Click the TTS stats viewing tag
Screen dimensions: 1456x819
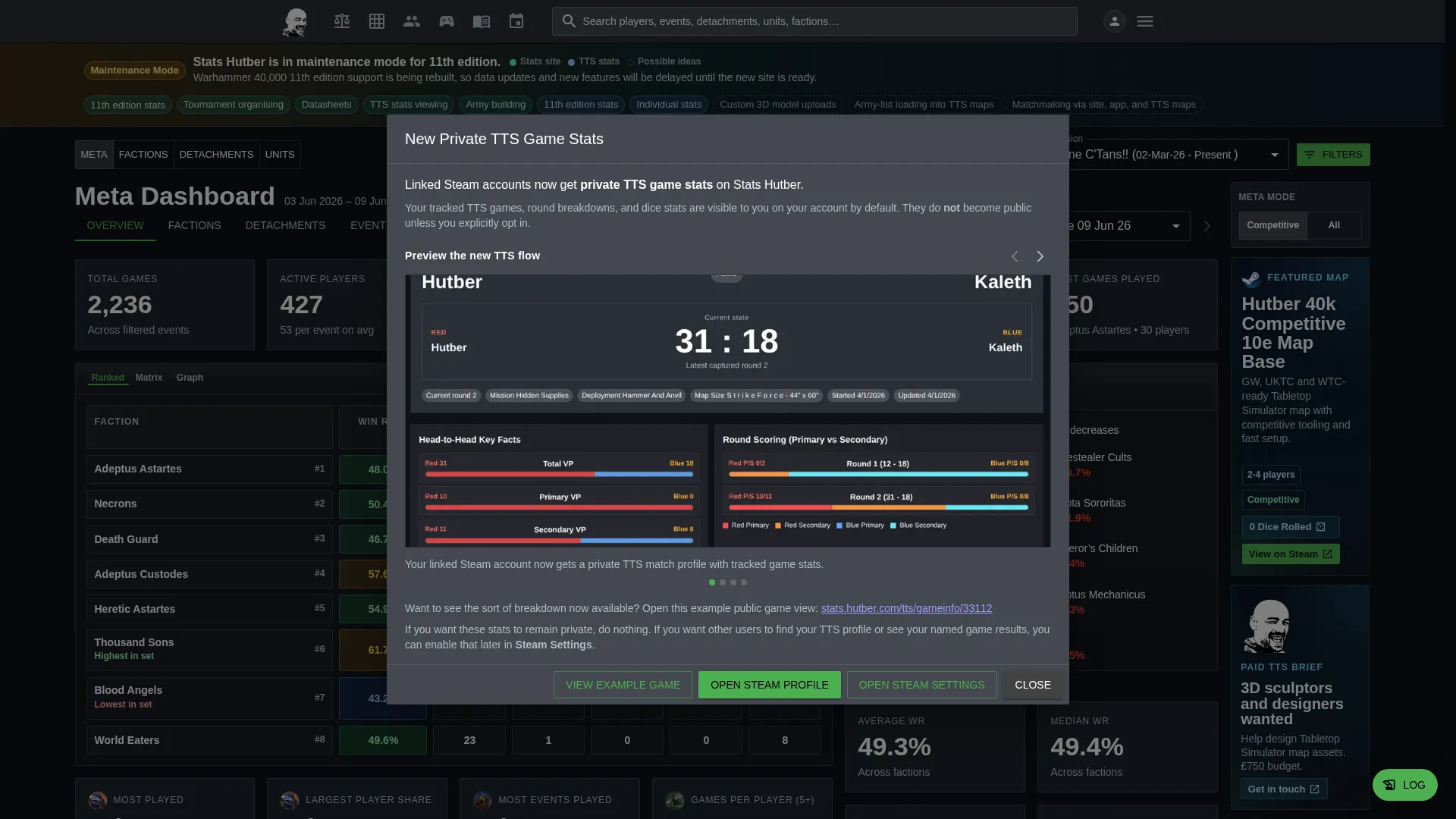(409, 105)
